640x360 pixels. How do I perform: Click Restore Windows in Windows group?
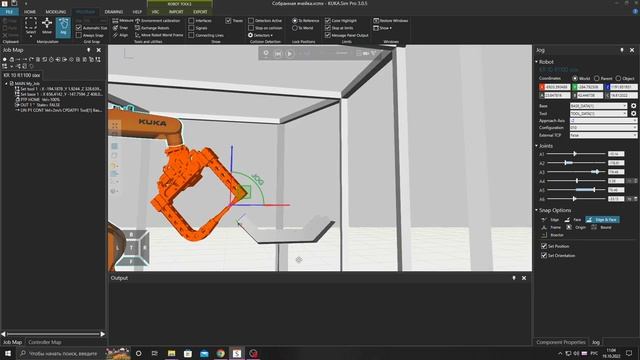391,20
